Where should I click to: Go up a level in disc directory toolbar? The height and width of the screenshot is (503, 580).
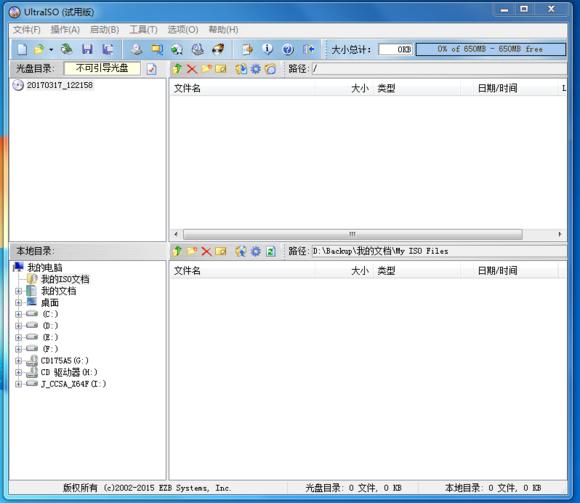coord(178,69)
